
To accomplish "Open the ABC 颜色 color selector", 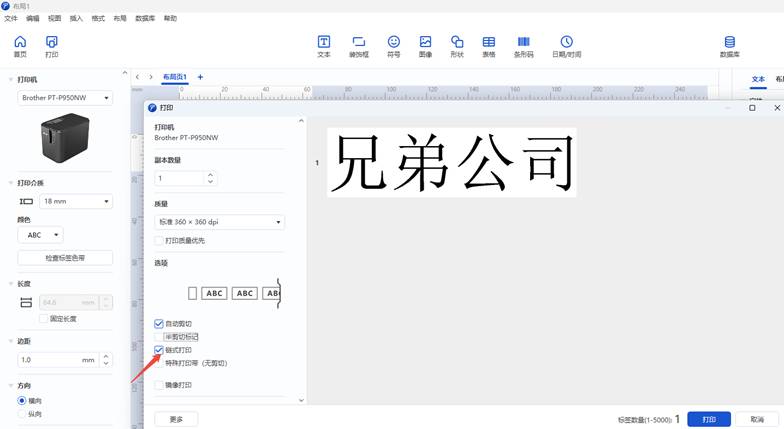I will point(40,235).
